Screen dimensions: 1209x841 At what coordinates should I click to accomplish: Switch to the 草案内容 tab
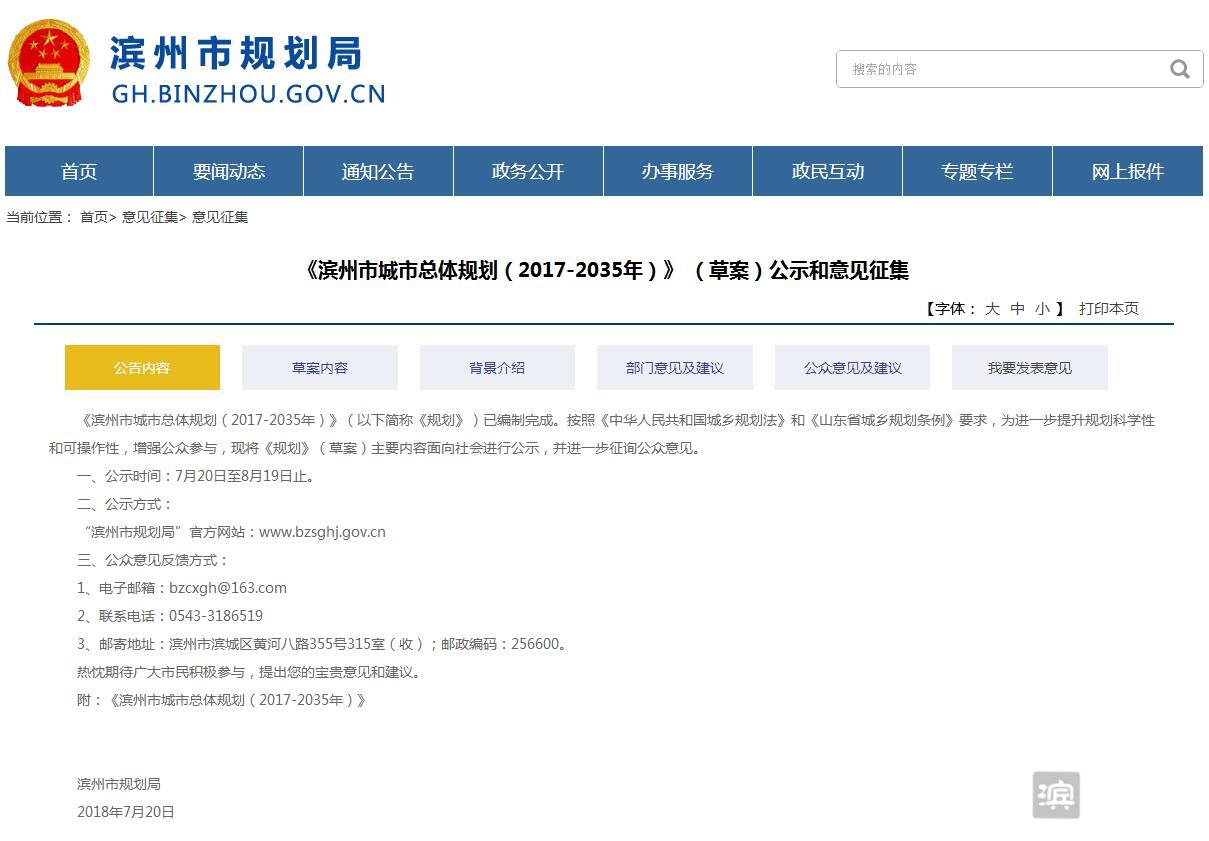[x=320, y=367]
